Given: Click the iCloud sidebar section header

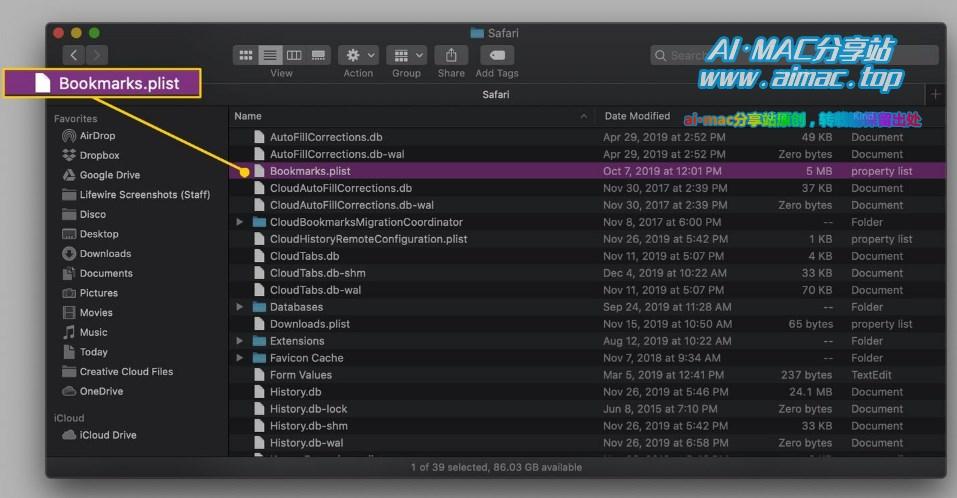Looking at the screenshot, I should pyautogui.click(x=69, y=418).
